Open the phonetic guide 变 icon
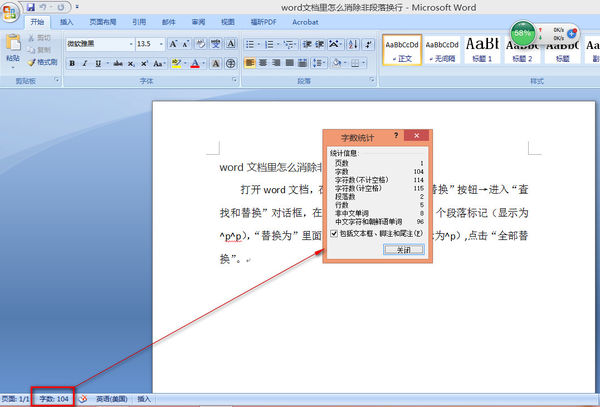Screen dimensions: 600x407 (x=216, y=44)
